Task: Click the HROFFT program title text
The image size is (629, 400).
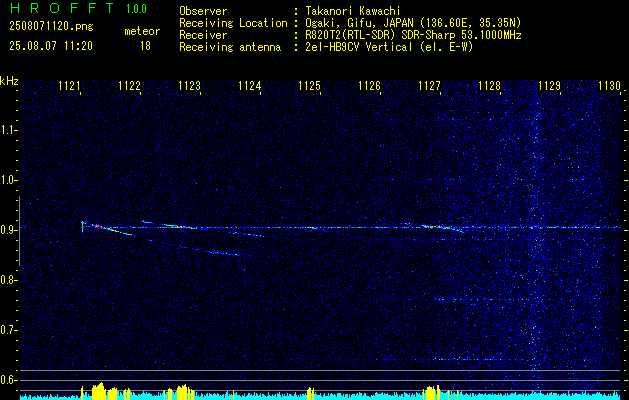Action: (x=62, y=8)
